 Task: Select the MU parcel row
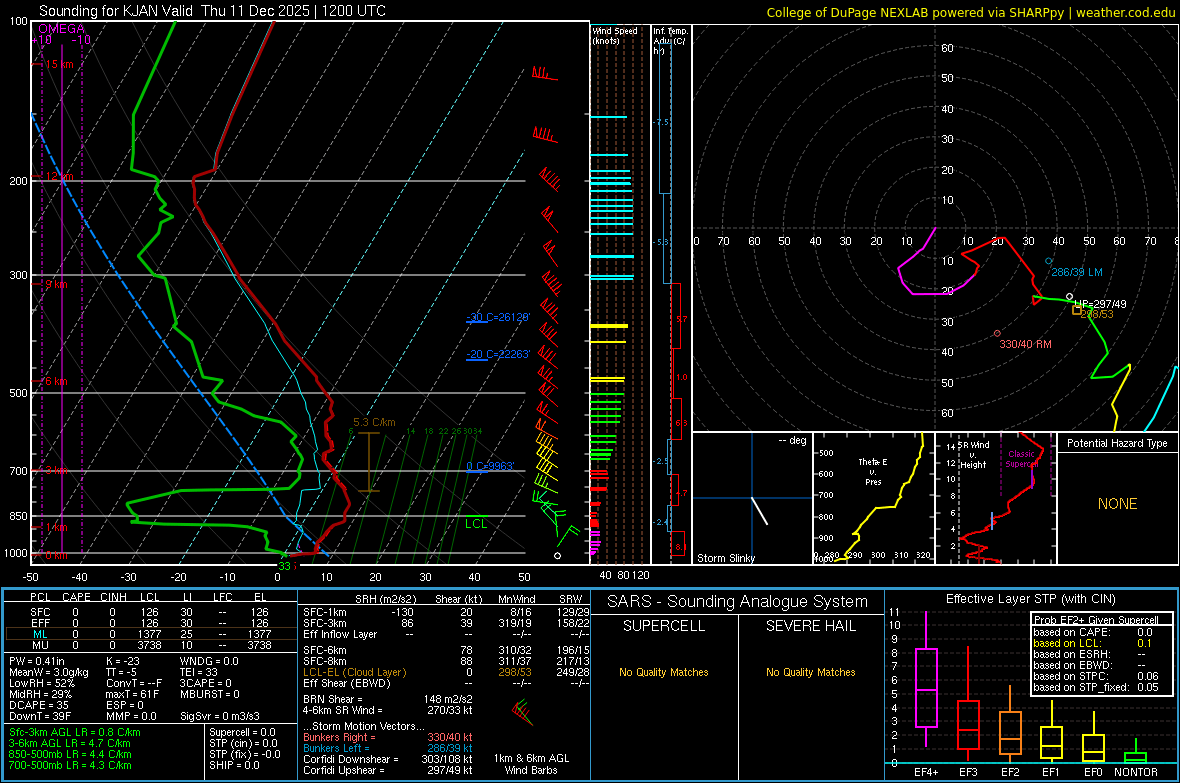(x=150, y=645)
